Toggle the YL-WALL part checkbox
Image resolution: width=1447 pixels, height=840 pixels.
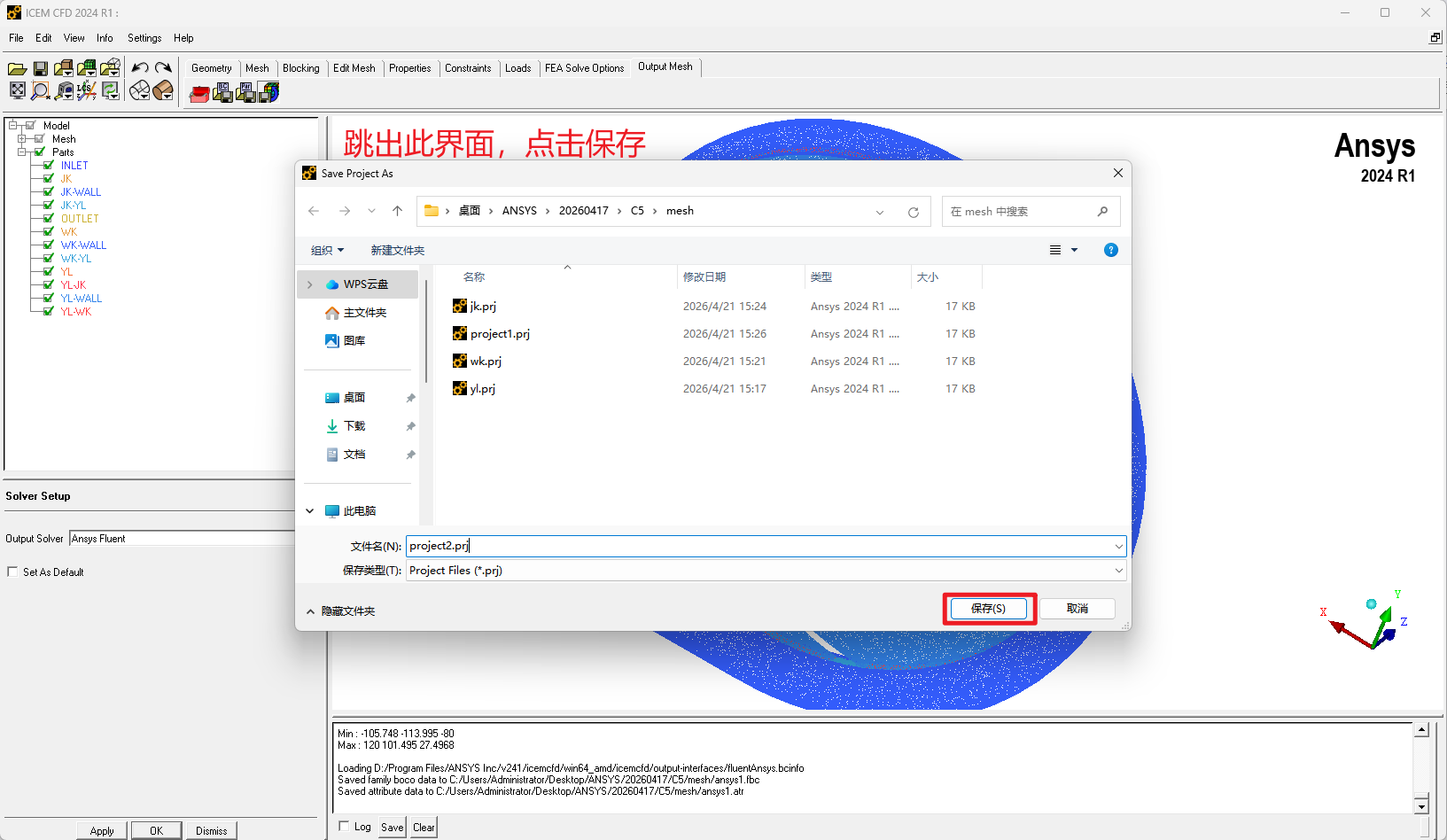coord(49,299)
